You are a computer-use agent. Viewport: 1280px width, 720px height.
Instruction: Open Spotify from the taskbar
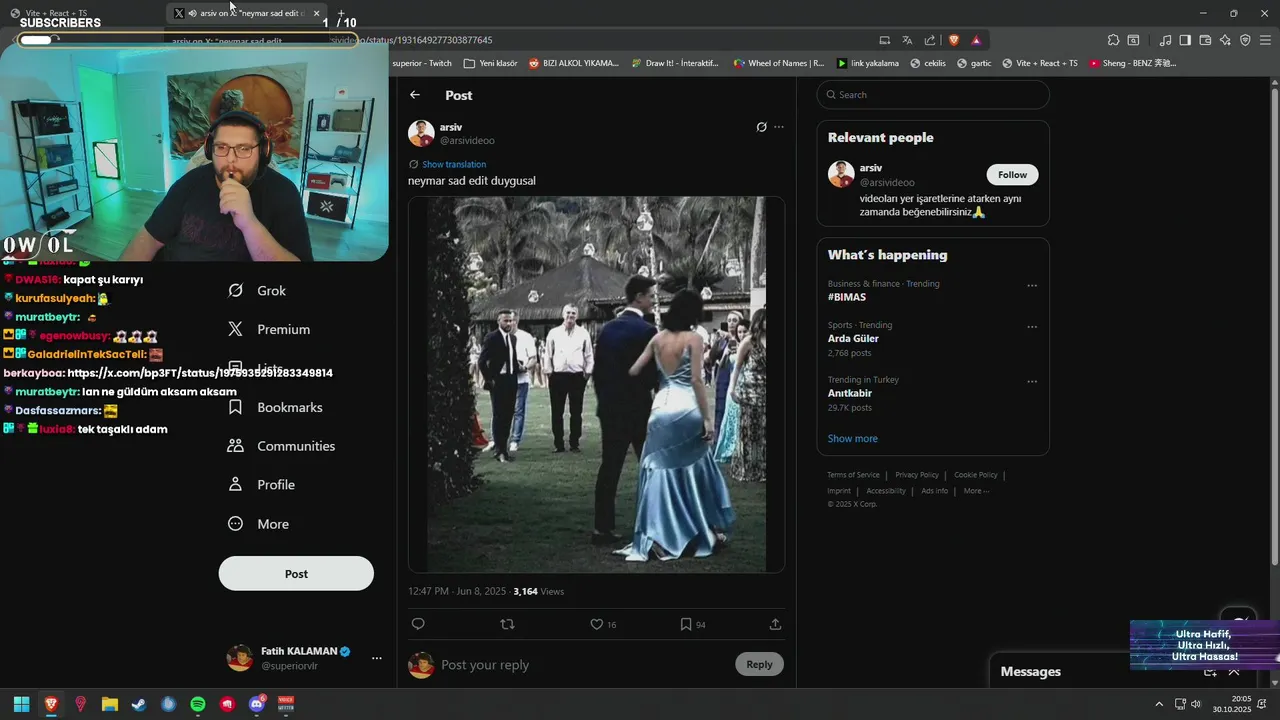click(198, 704)
